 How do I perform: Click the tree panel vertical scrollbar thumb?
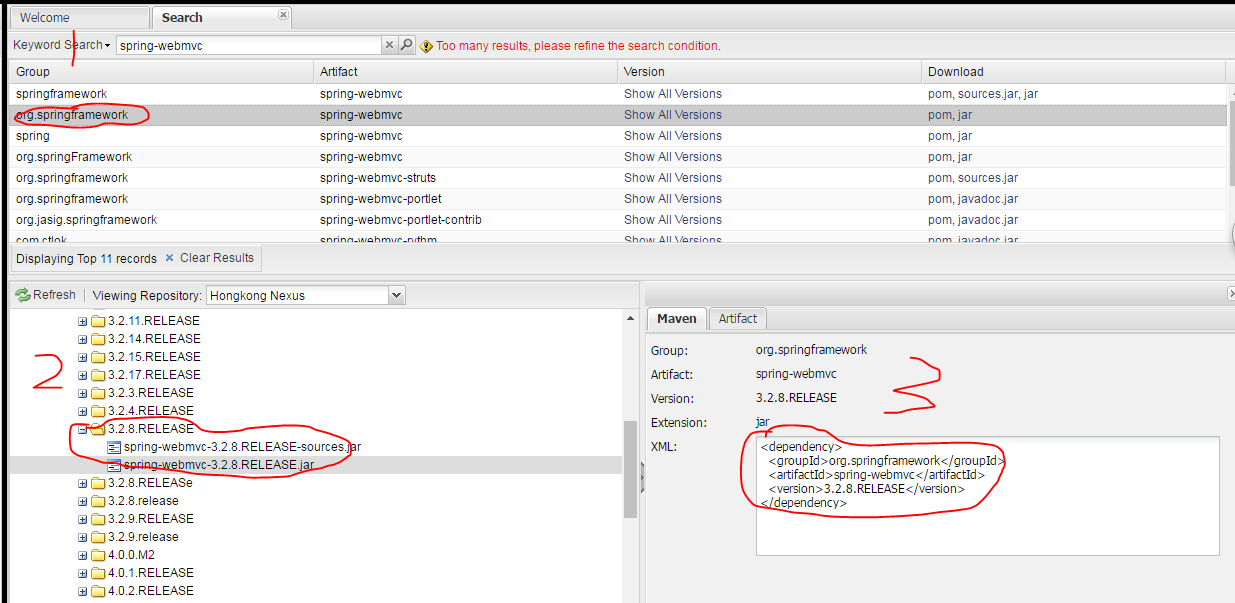630,470
